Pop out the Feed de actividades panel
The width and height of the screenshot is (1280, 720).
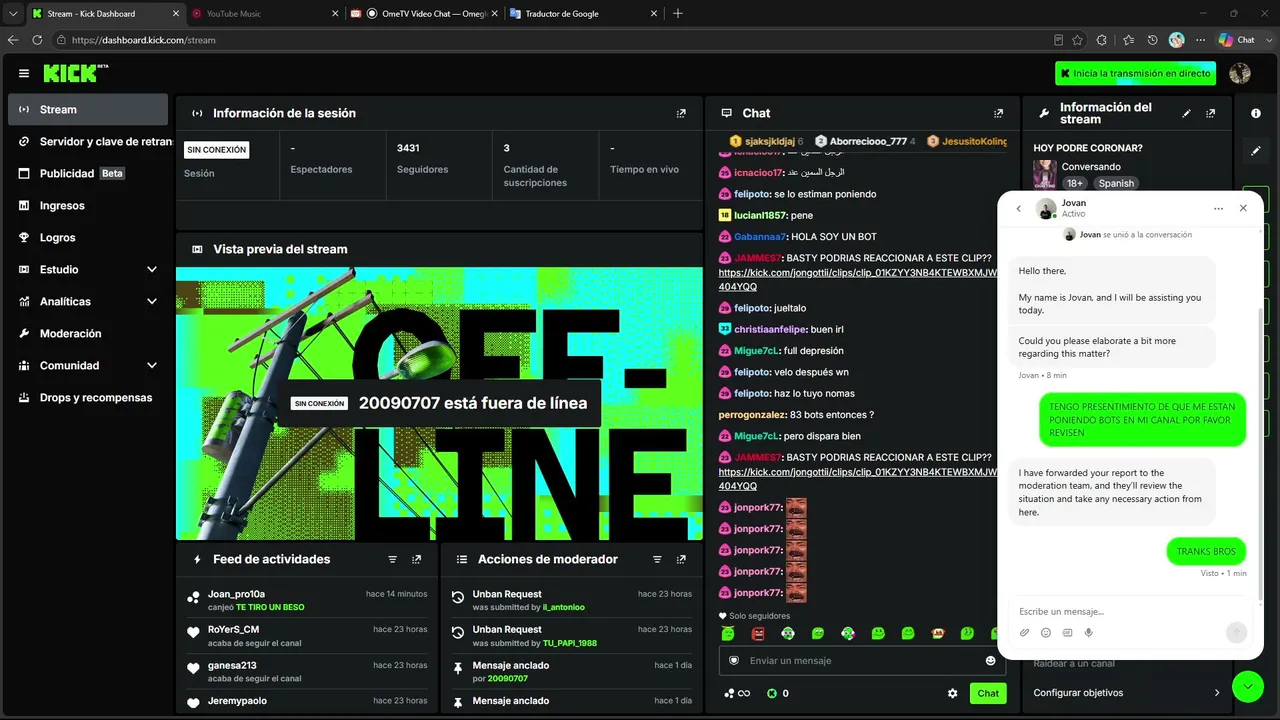[416, 559]
